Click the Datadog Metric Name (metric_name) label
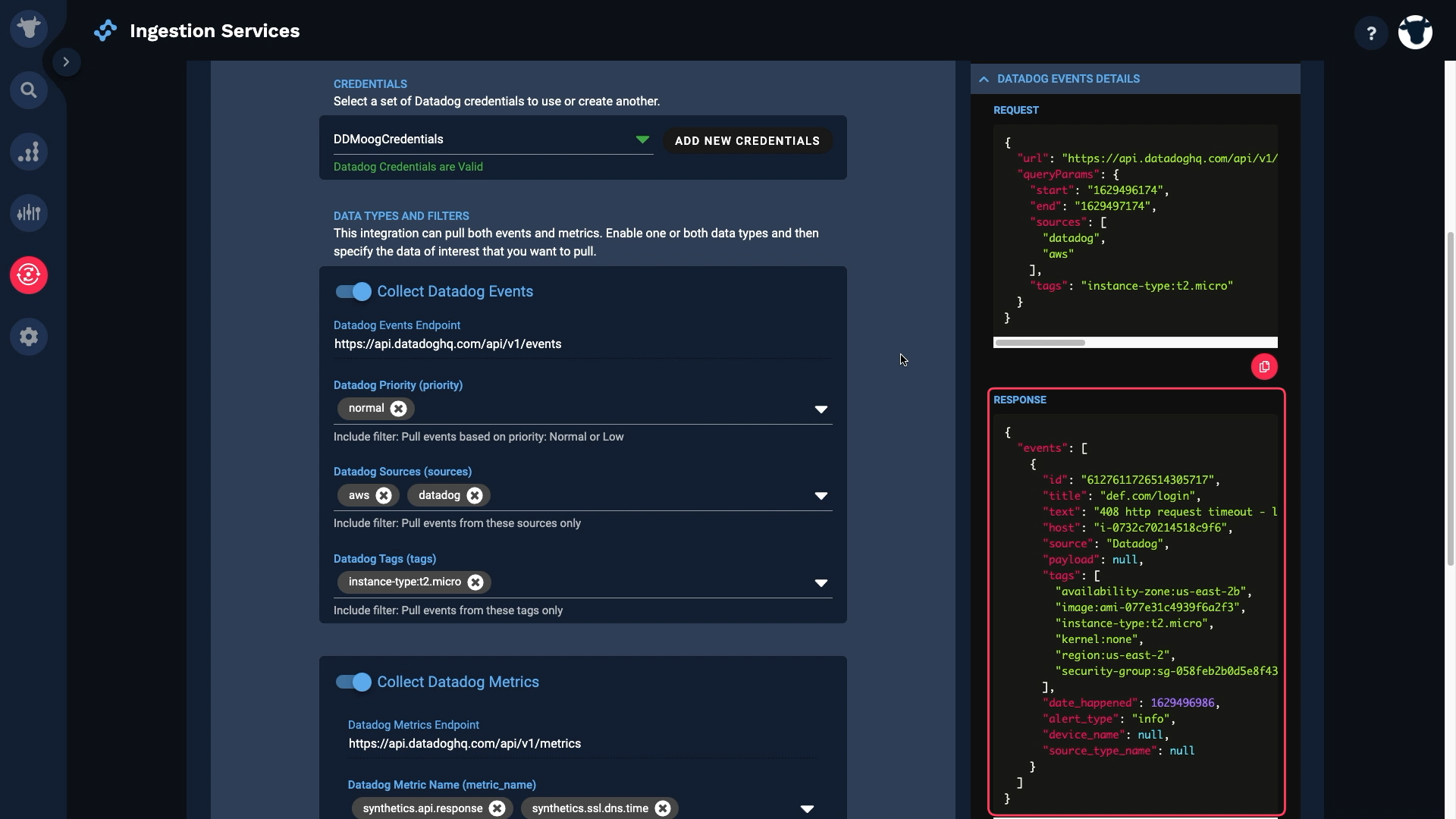Image resolution: width=1456 pixels, height=819 pixels. click(442, 785)
